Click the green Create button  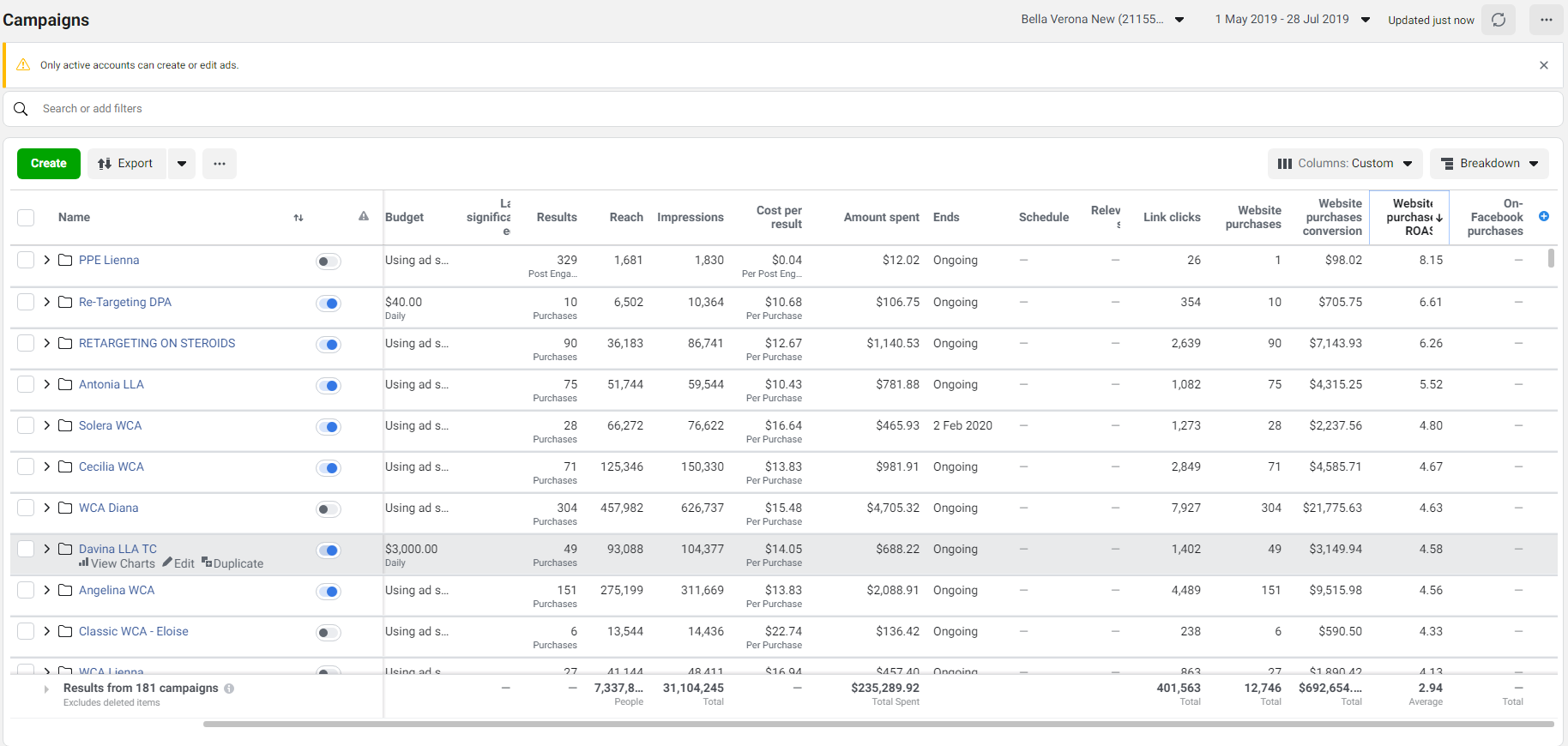click(x=49, y=164)
